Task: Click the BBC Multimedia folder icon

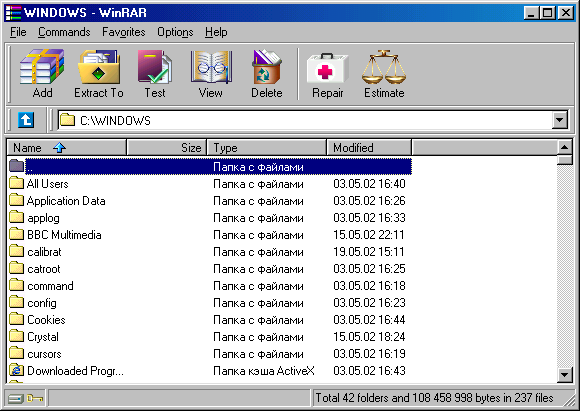Action: coord(16,234)
